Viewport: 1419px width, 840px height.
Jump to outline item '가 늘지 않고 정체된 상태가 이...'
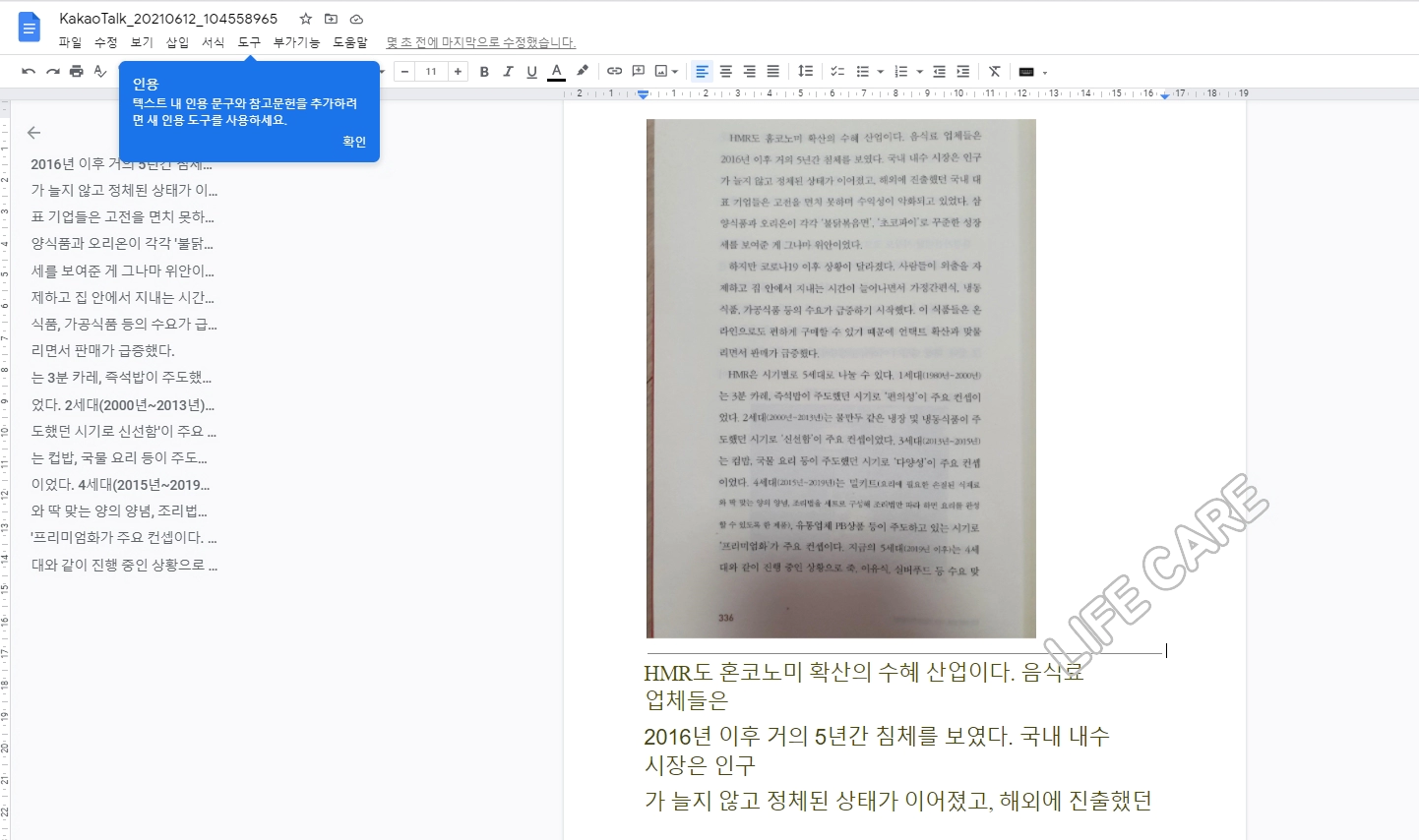tap(124, 190)
